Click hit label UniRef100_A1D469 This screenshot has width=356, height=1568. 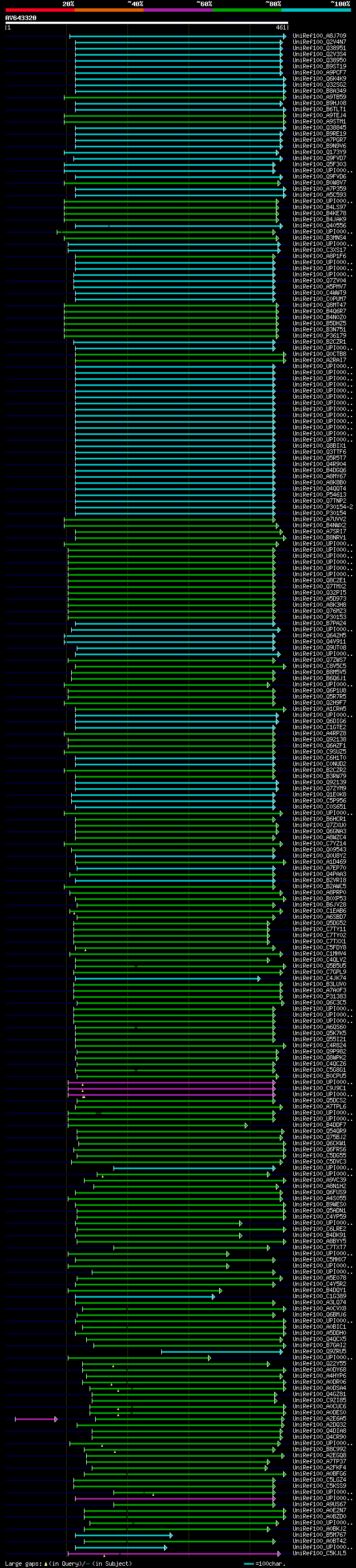[x=319, y=862]
